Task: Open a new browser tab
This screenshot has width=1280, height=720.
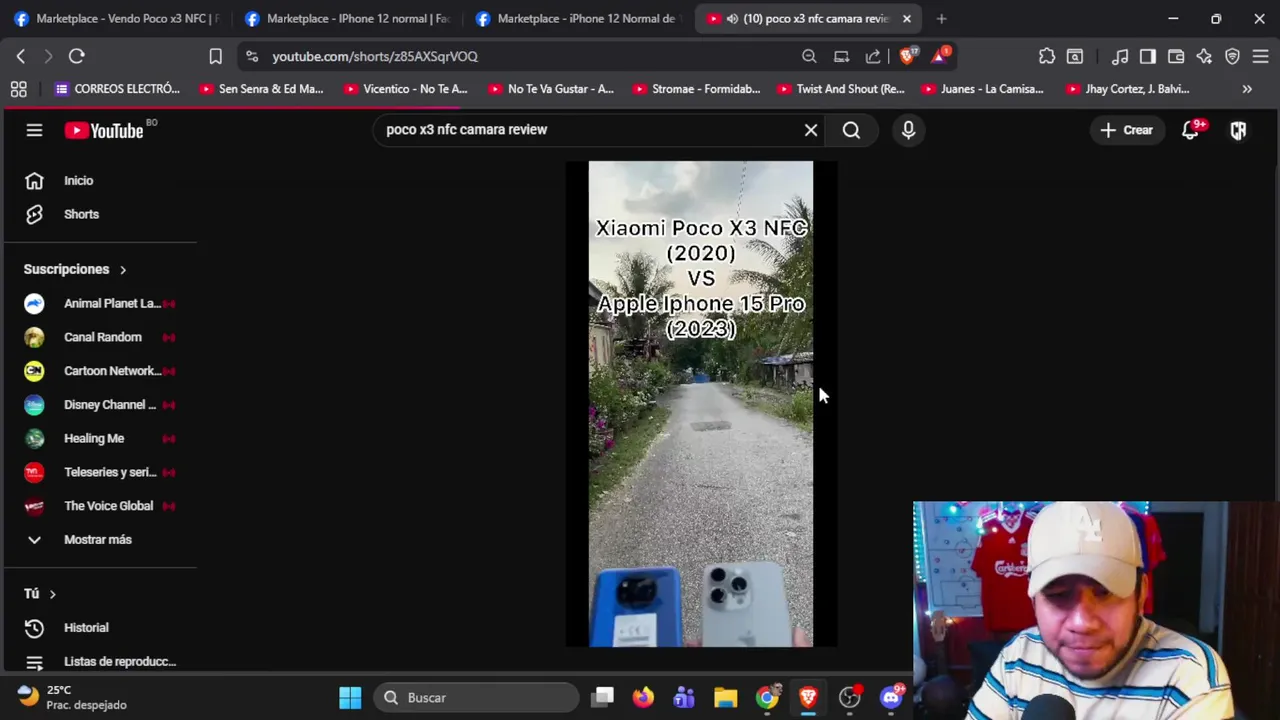Action: (x=941, y=19)
